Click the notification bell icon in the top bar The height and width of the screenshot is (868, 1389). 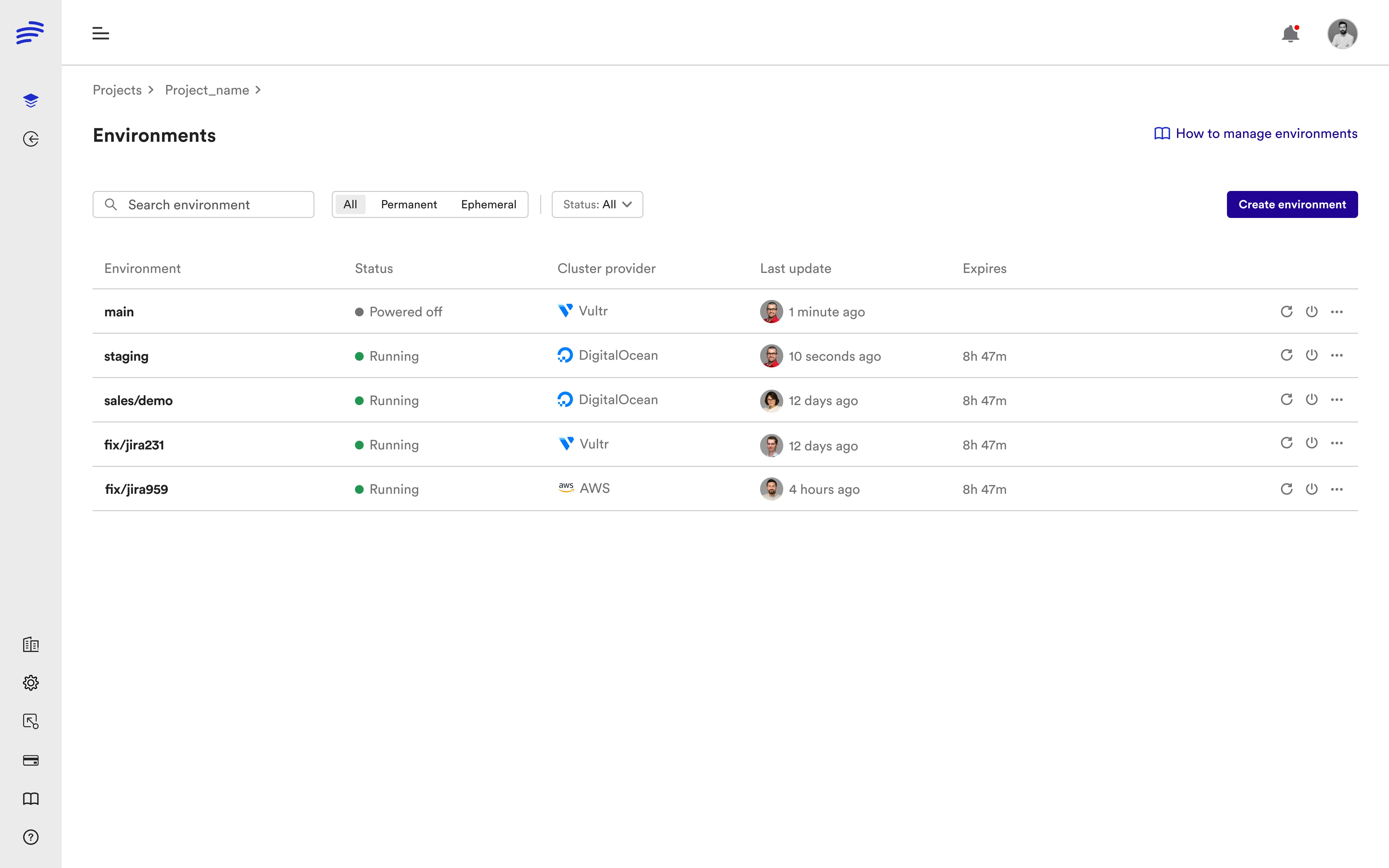tap(1291, 33)
